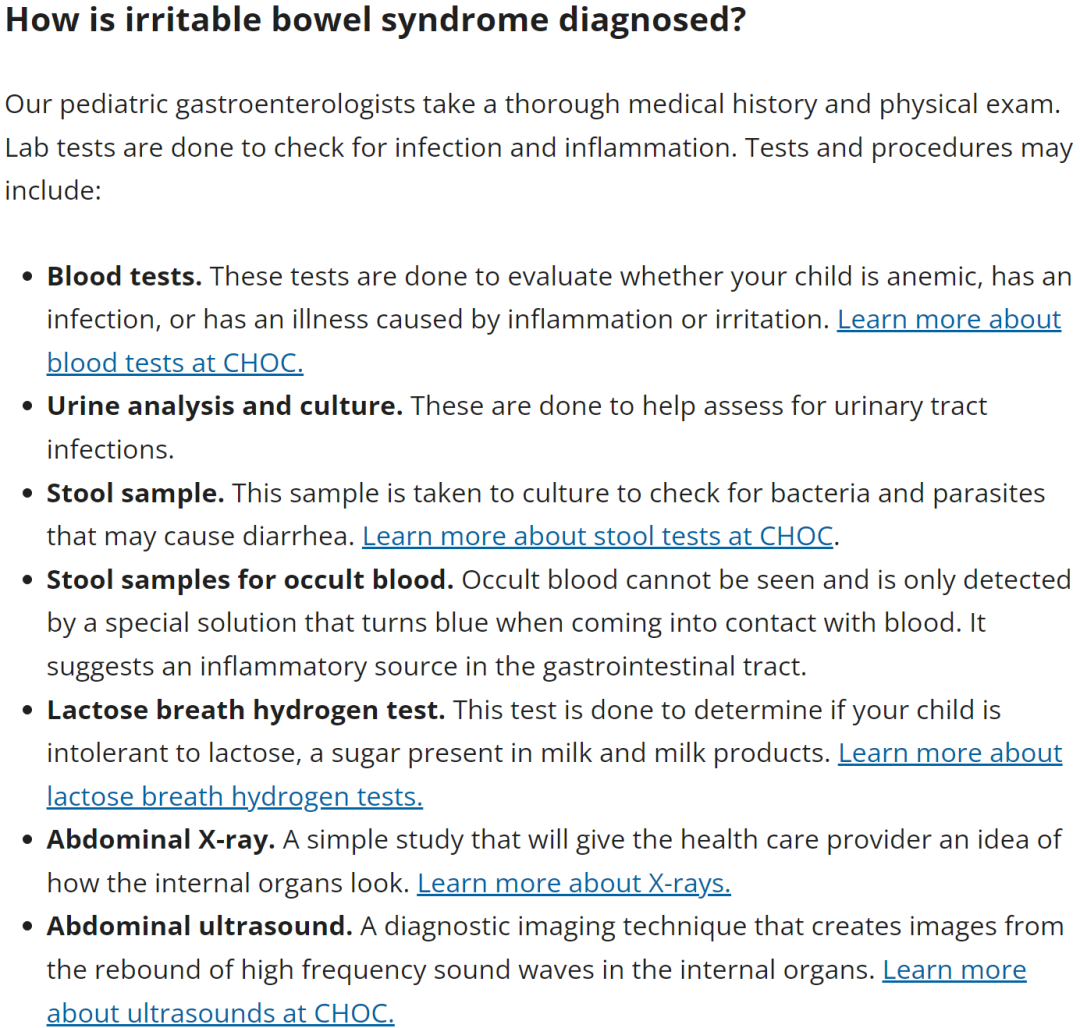
Task: Click the bold Abdominal X-ray label
Action: click(160, 840)
